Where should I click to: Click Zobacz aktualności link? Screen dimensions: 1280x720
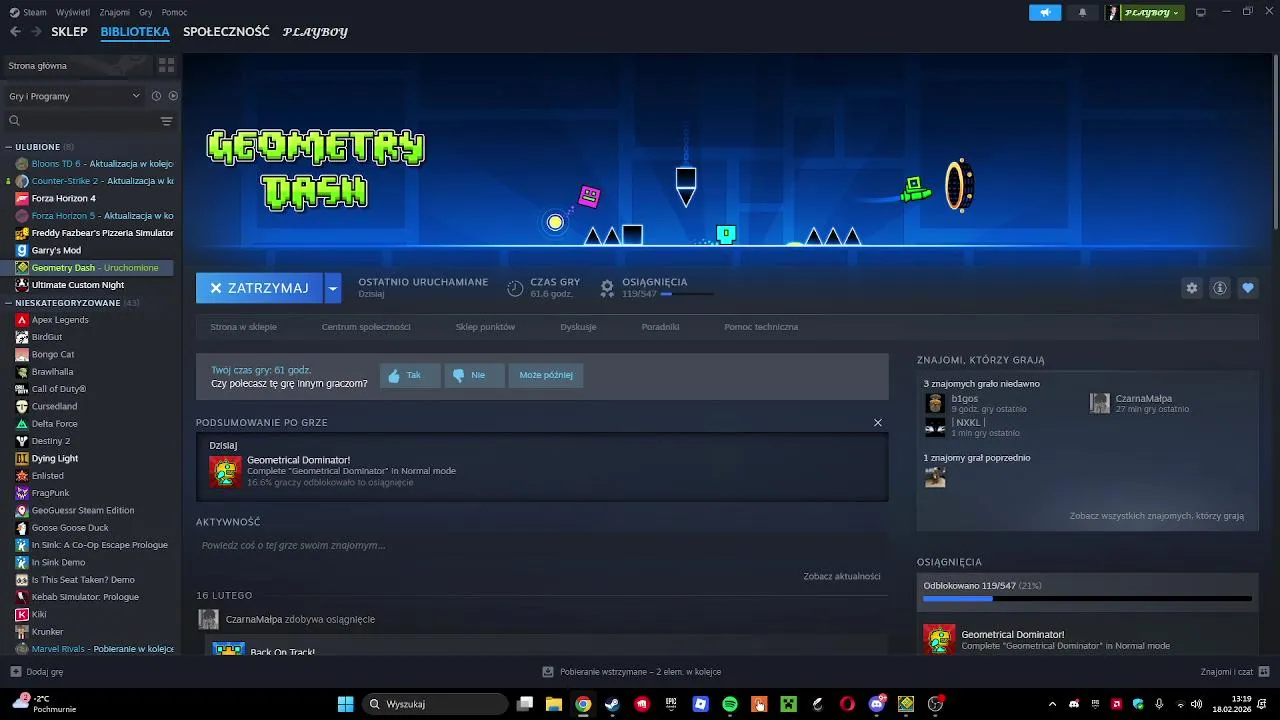842,576
